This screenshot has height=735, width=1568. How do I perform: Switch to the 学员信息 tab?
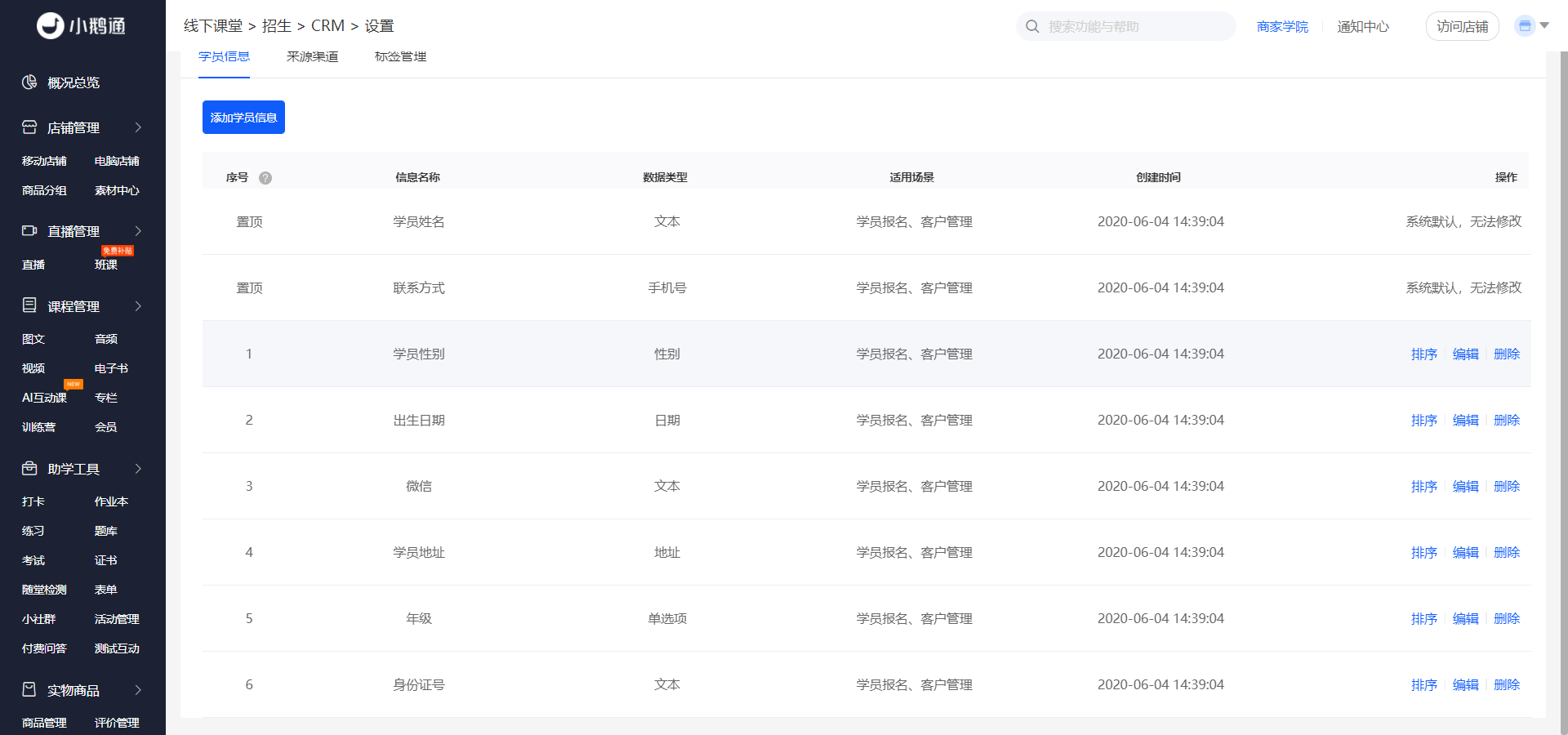(x=224, y=56)
